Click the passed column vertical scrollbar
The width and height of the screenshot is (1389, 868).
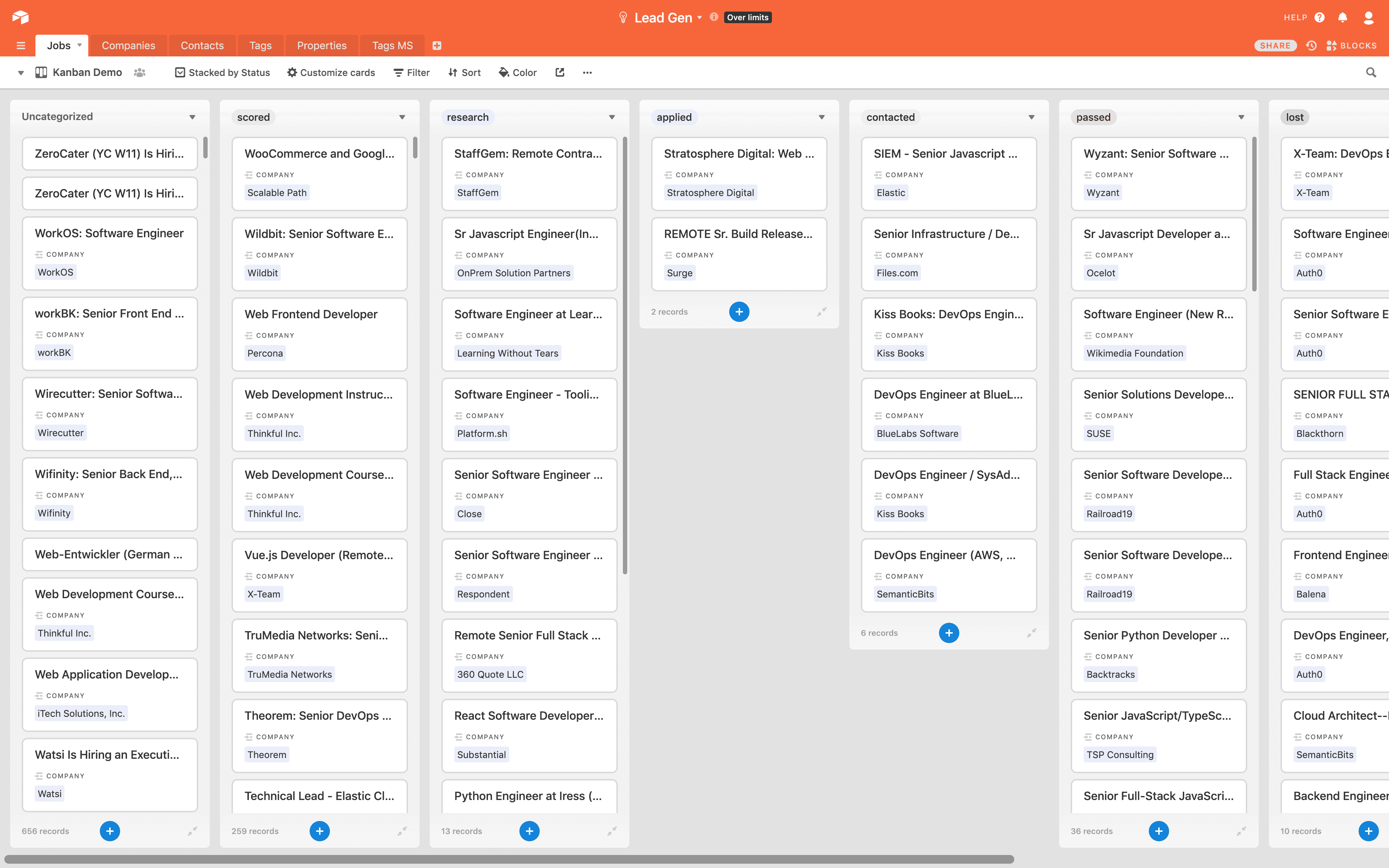(x=1254, y=213)
